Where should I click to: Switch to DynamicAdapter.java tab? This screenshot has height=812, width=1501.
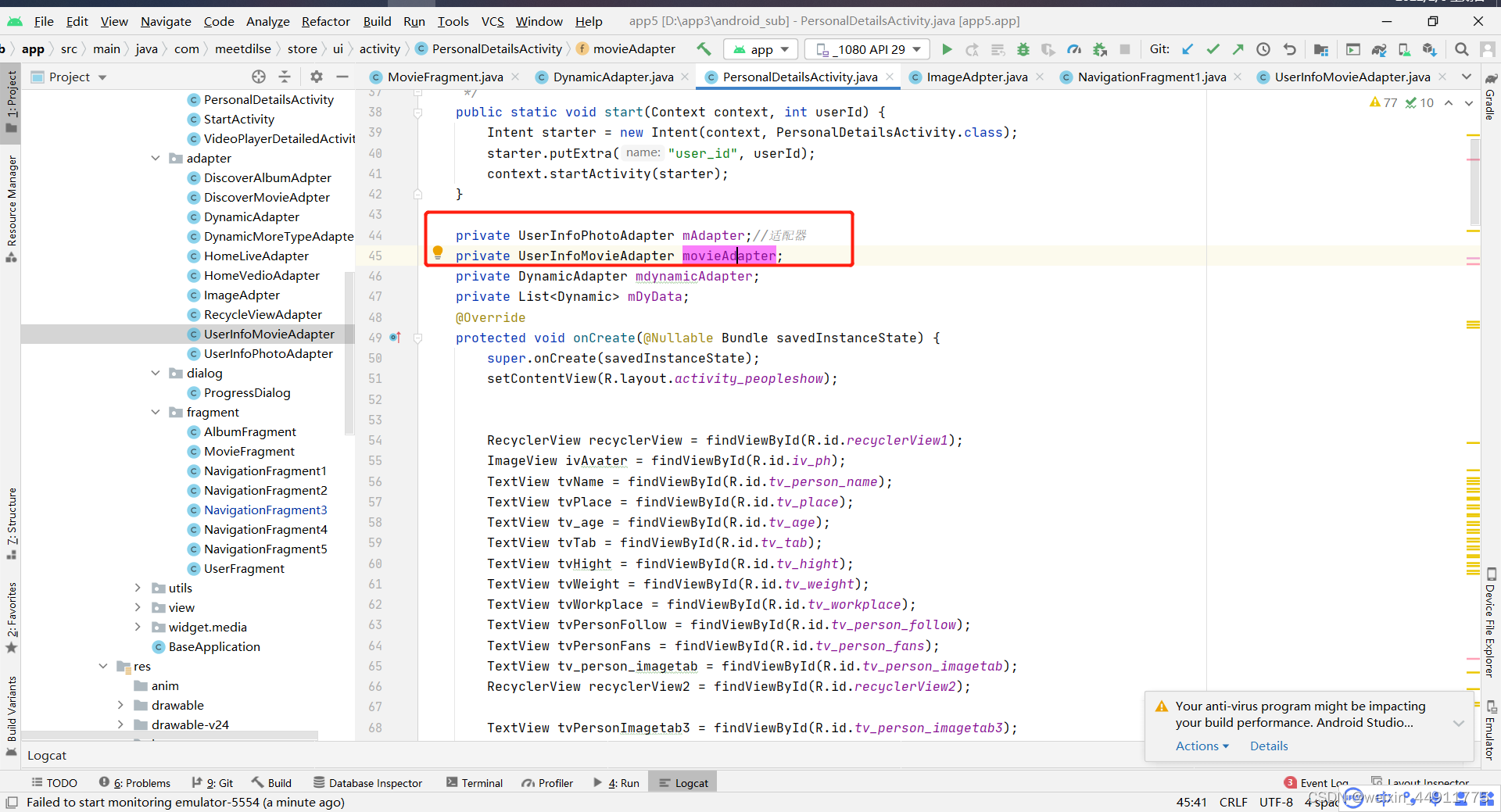(x=613, y=77)
